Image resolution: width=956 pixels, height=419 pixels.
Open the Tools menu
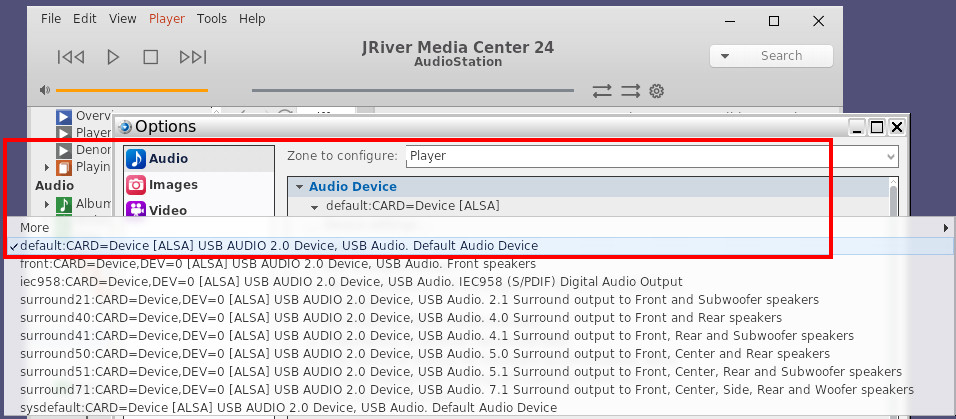tap(212, 19)
